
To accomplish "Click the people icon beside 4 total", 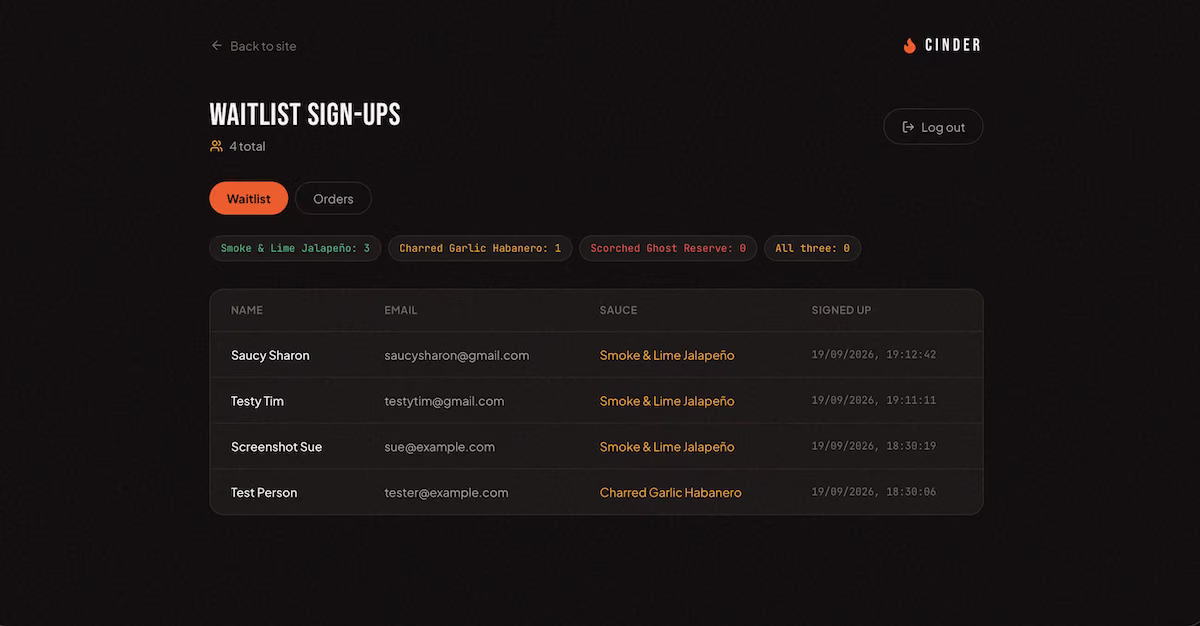I will pyautogui.click(x=216, y=146).
